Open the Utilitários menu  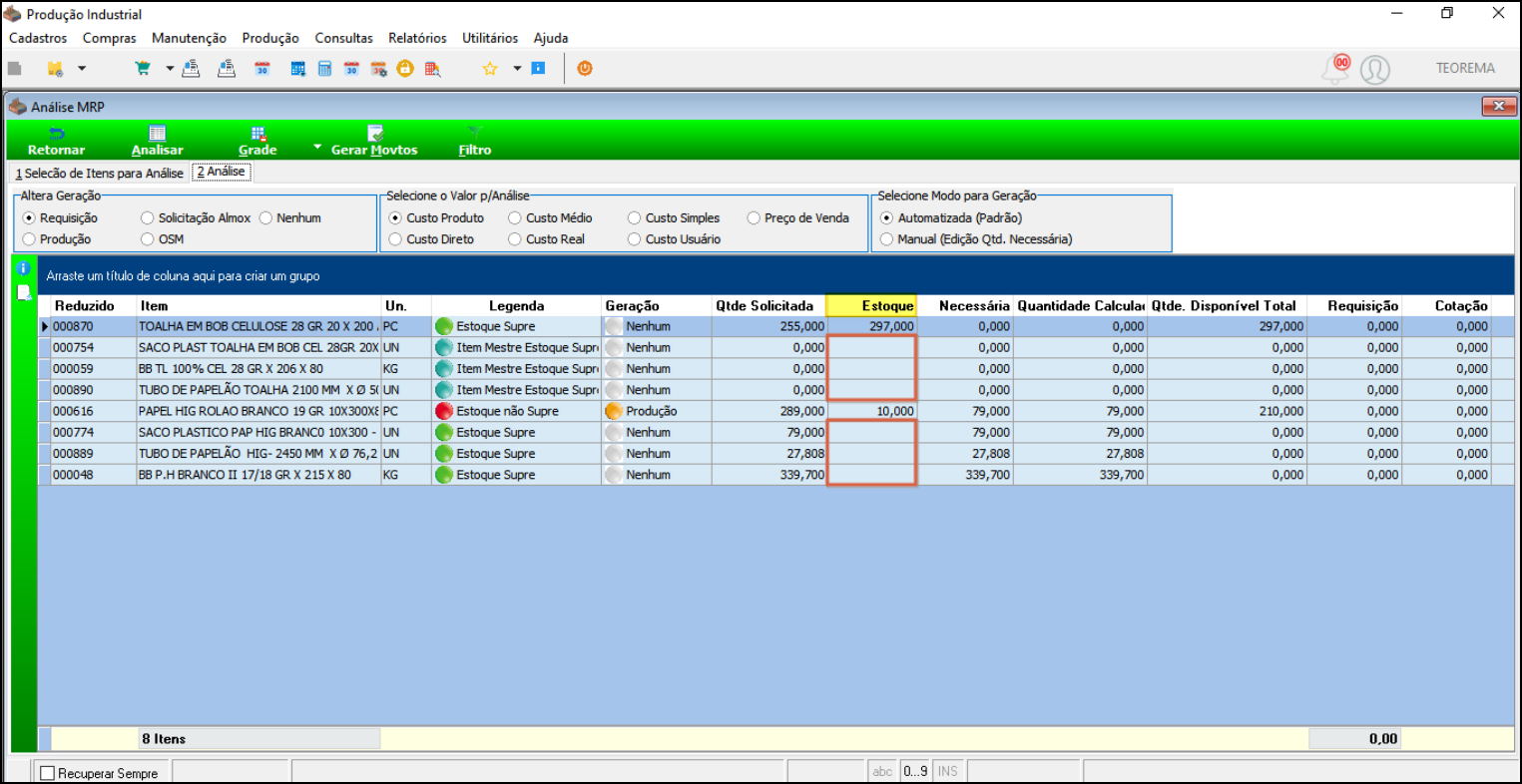[x=490, y=38]
